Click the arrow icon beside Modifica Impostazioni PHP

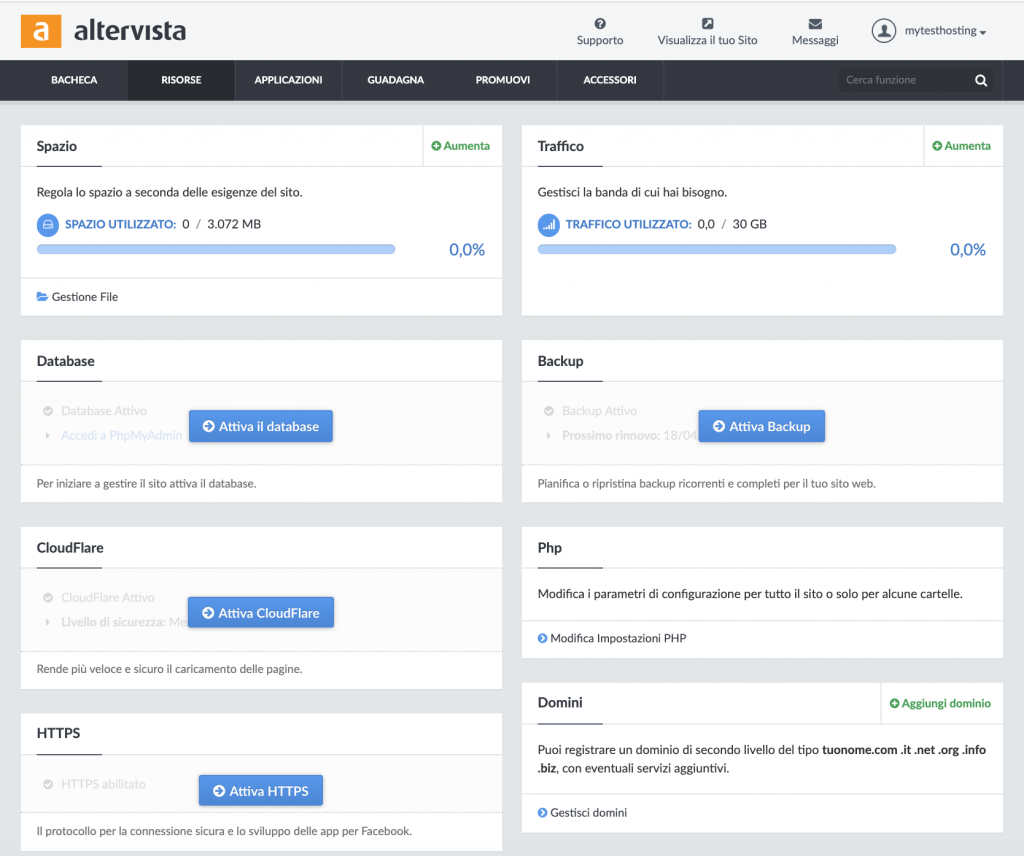542,638
